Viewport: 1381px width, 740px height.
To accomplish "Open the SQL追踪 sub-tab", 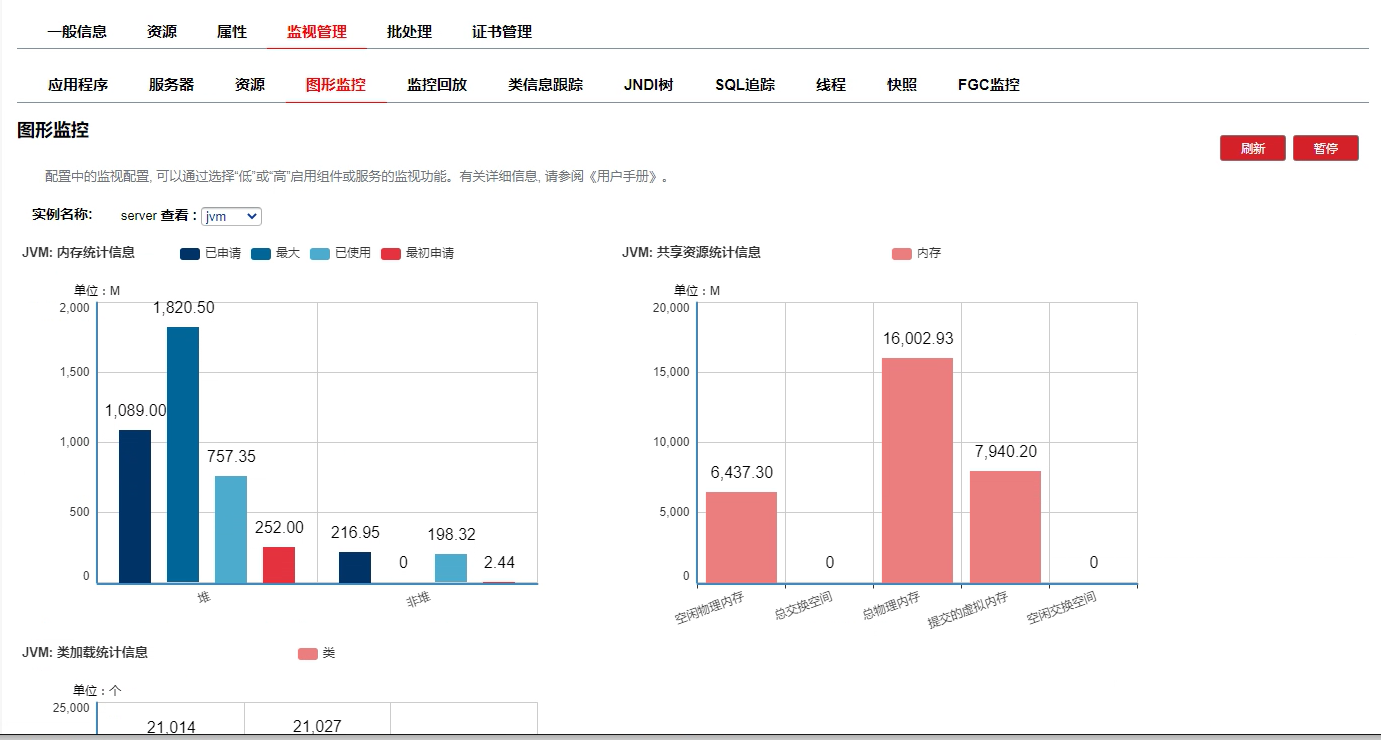I will coord(745,85).
